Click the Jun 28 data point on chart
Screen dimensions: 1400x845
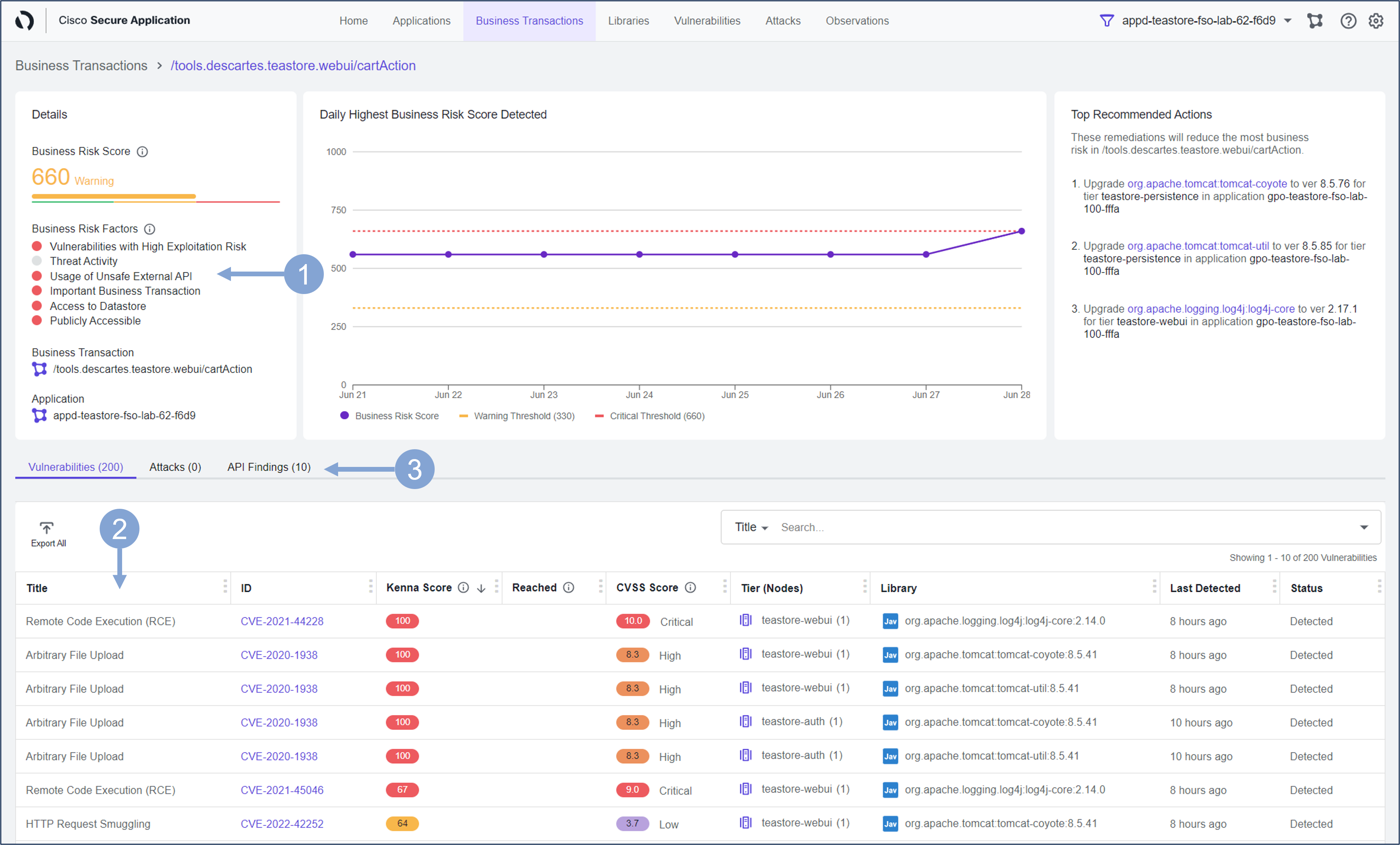[1021, 231]
